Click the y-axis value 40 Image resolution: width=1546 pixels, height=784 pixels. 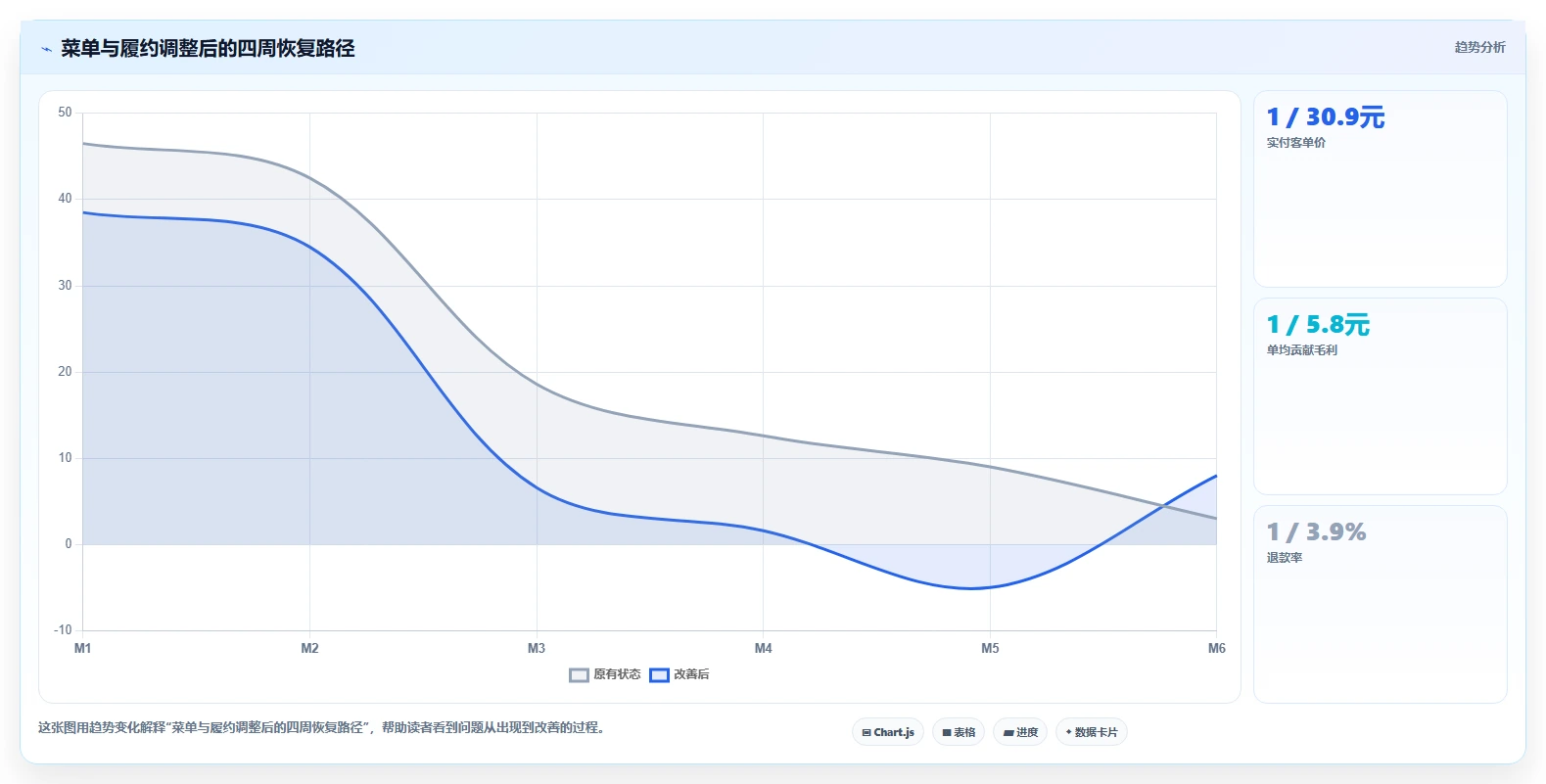tap(65, 199)
